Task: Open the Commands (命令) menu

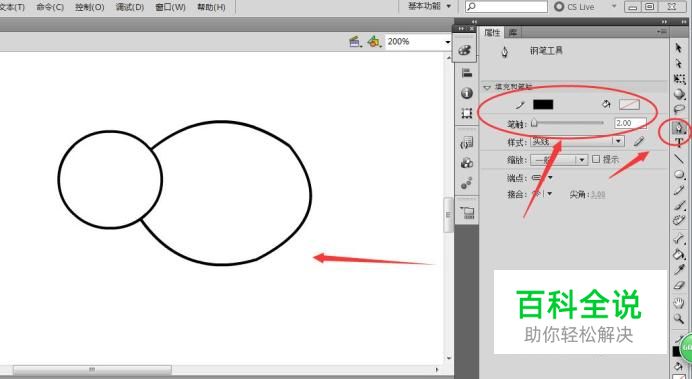Action: coord(50,7)
